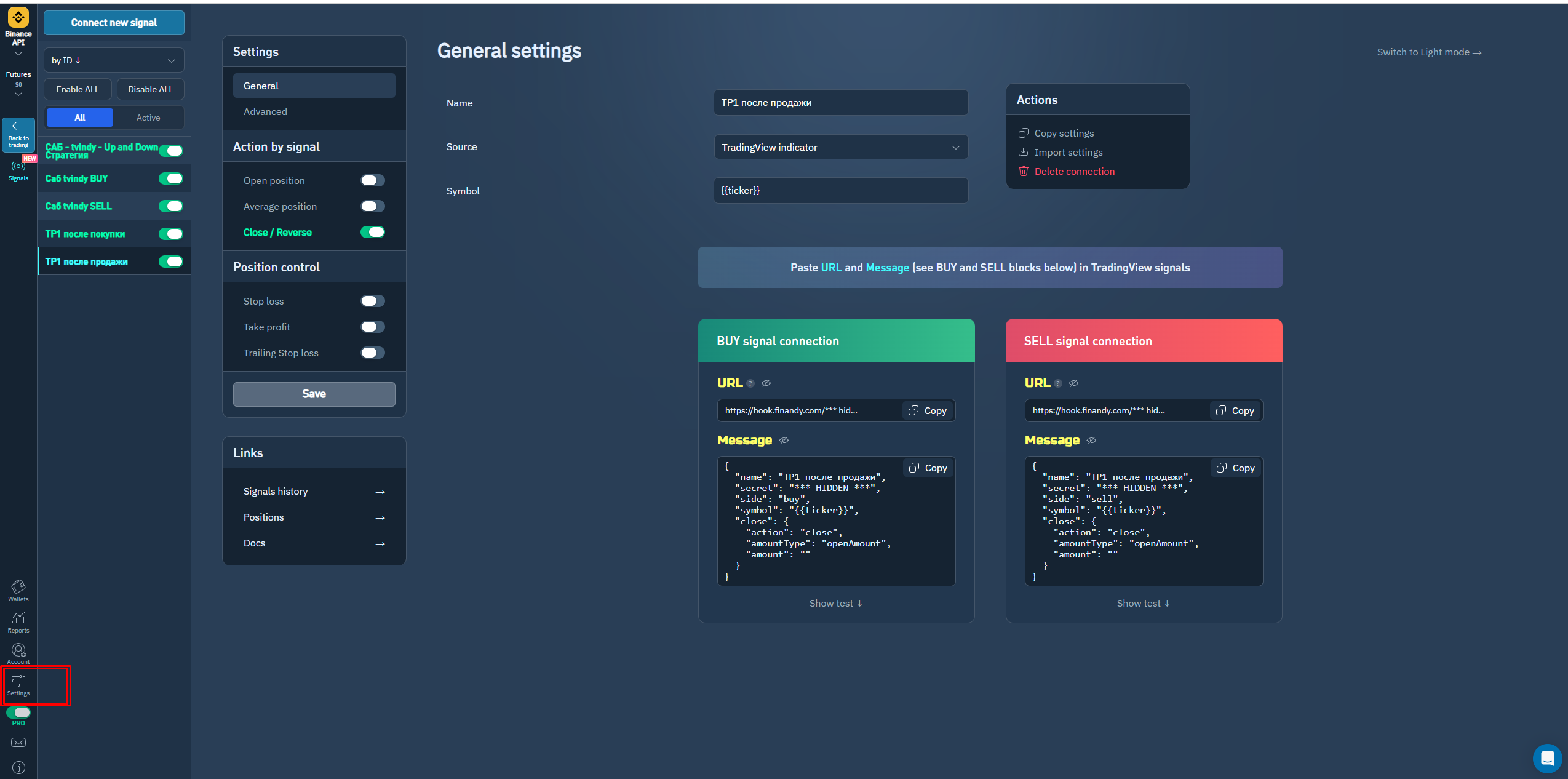
Task: Expand the Futures chevron in sidebar
Action: coord(18,94)
